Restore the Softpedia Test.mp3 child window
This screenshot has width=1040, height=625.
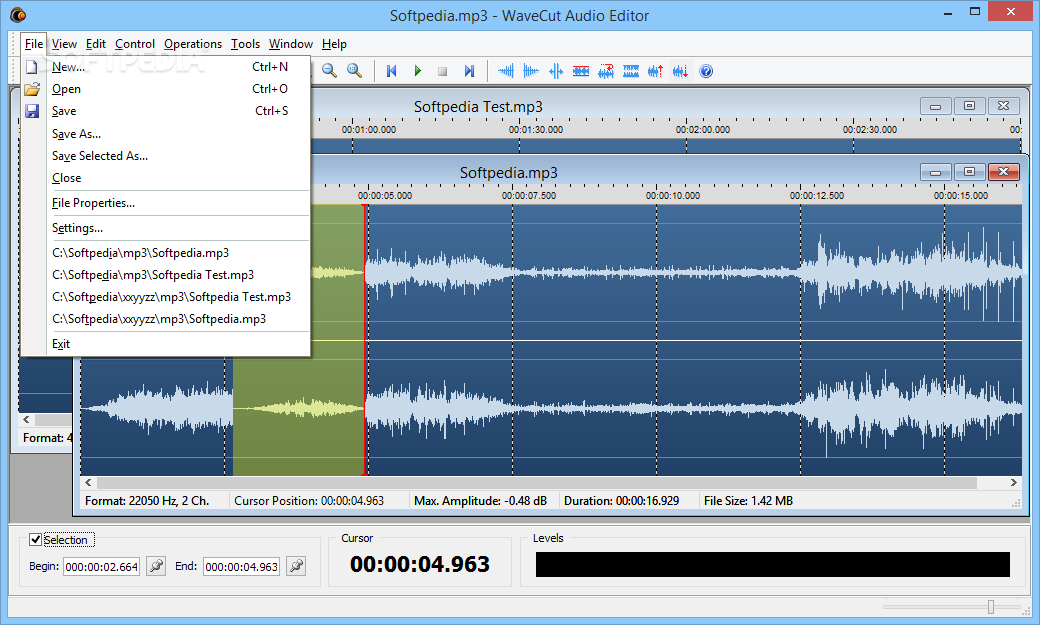click(969, 106)
